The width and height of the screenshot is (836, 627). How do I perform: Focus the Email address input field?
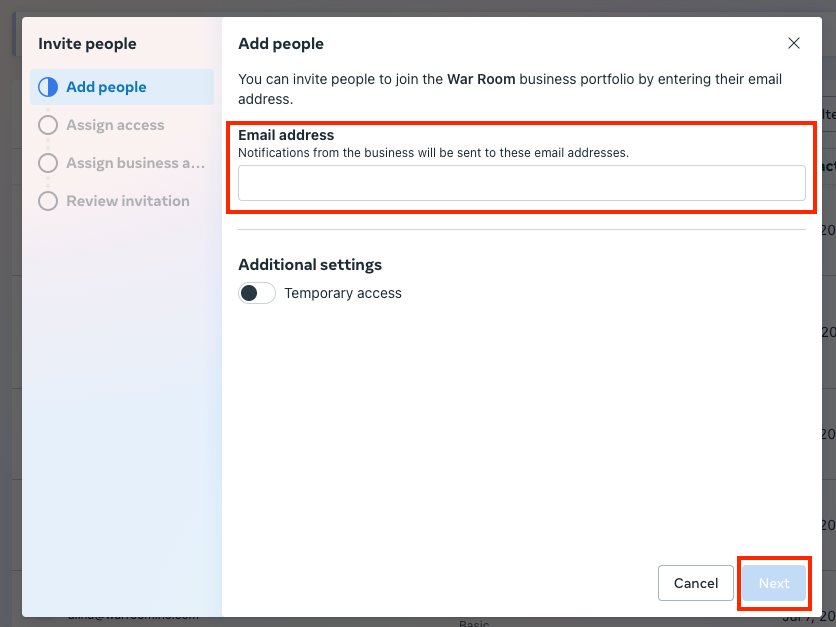pos(521,183)
